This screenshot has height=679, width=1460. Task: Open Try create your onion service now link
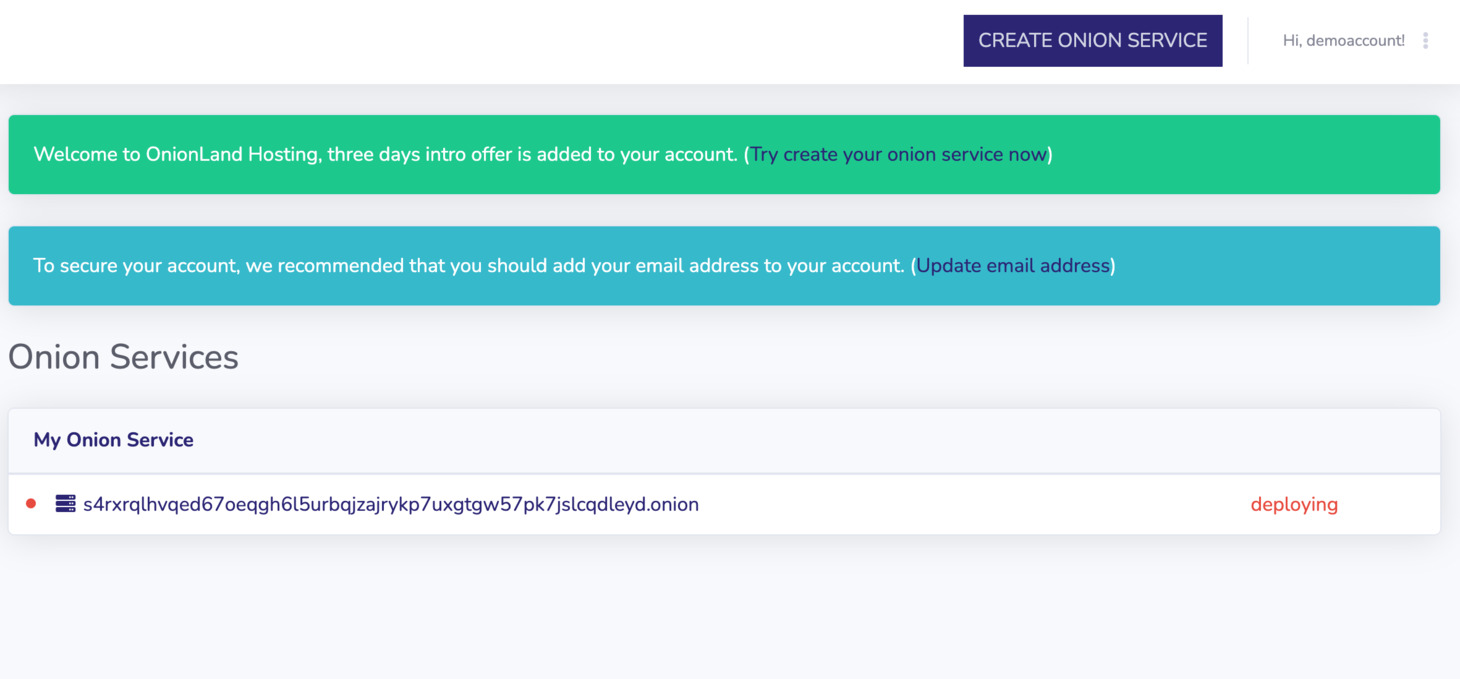pyautogui.click(x=899, y=154)
